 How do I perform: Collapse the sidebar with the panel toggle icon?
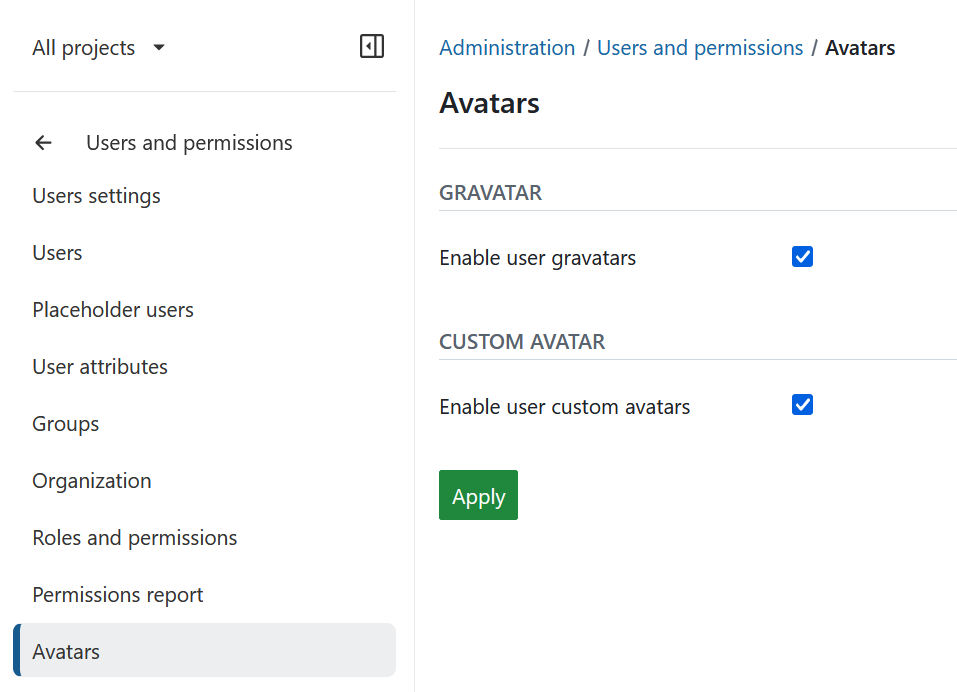coord(372,46)
